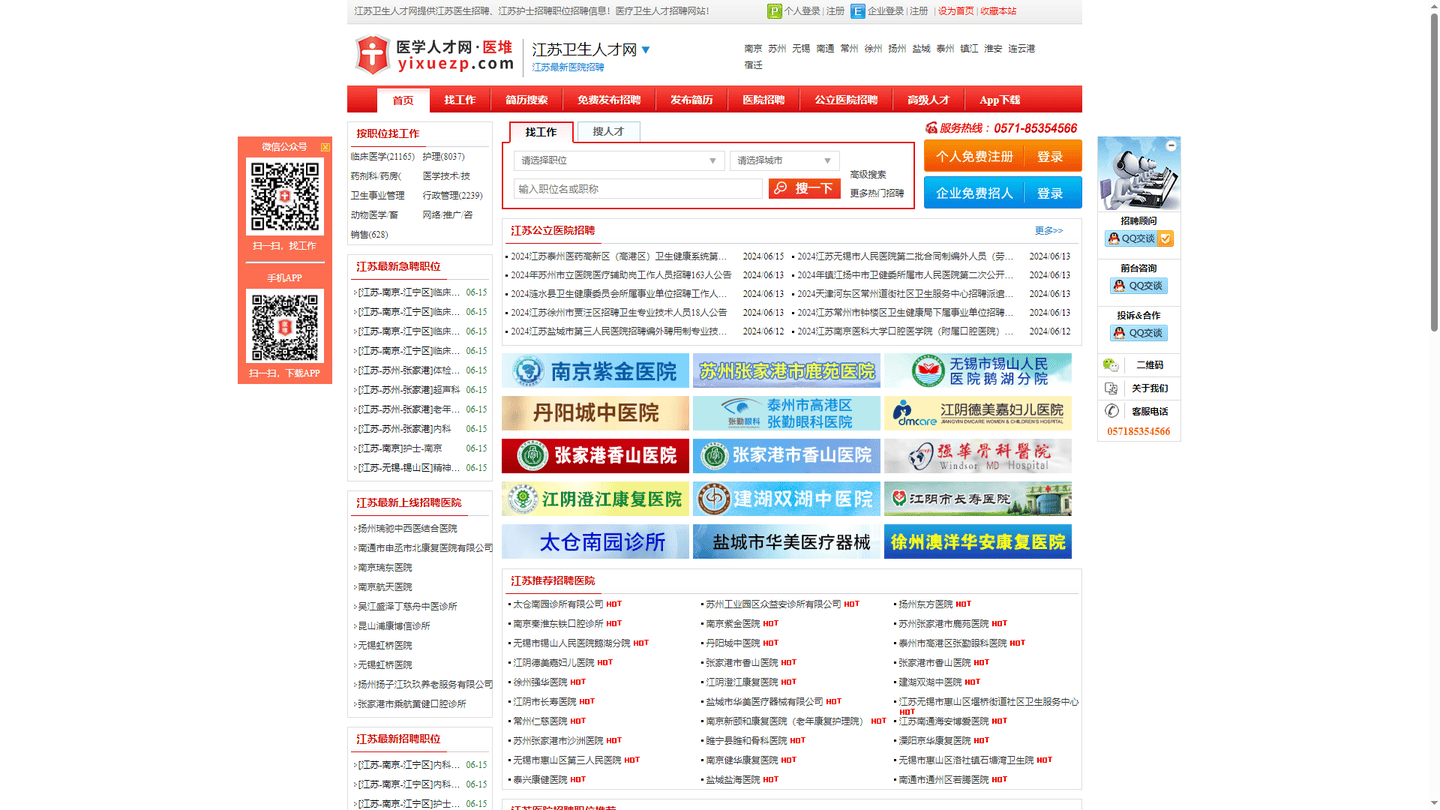Click QQ交谈 under 前台咨询

tap(1139, 286)
